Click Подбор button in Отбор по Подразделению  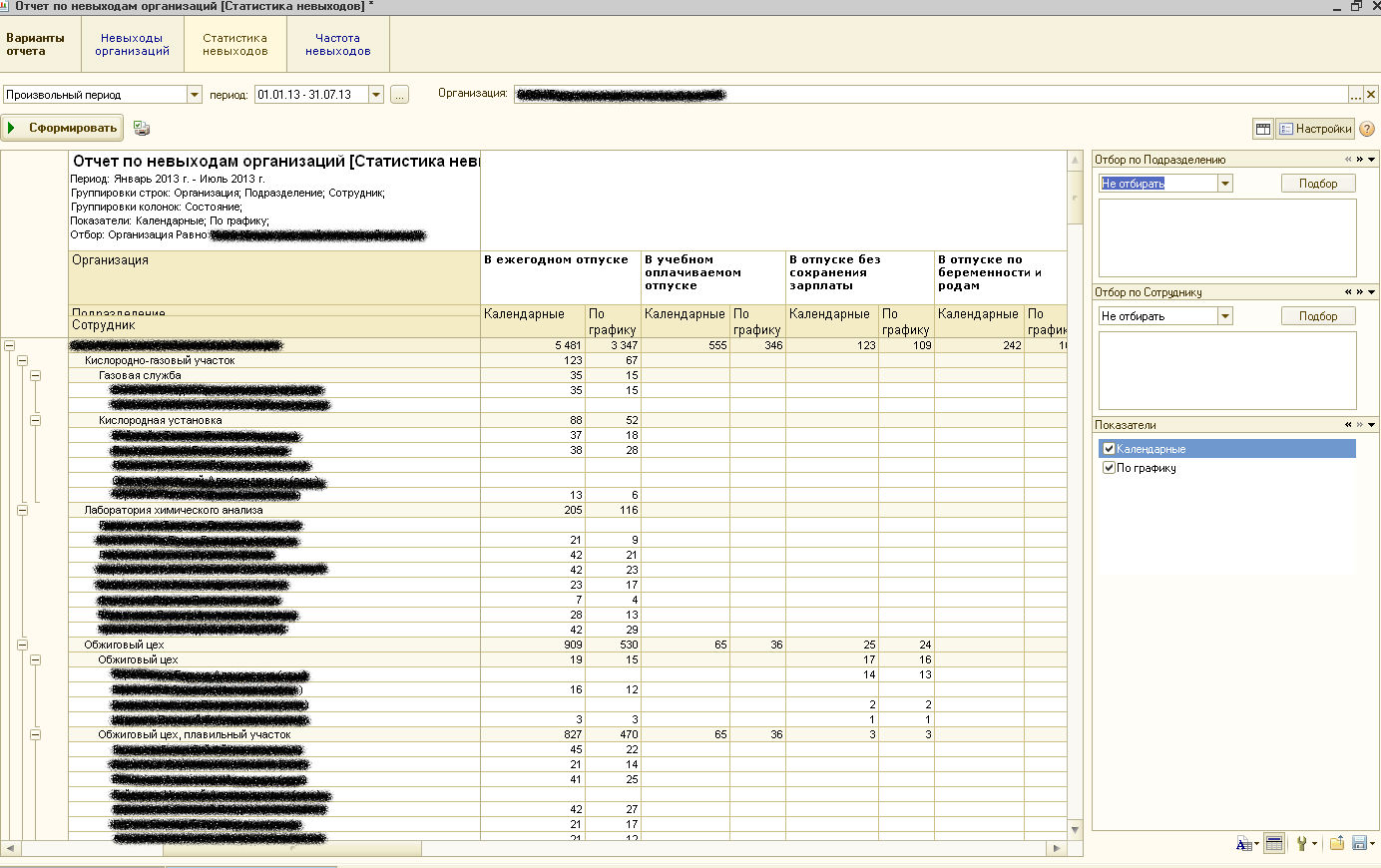1318,184
